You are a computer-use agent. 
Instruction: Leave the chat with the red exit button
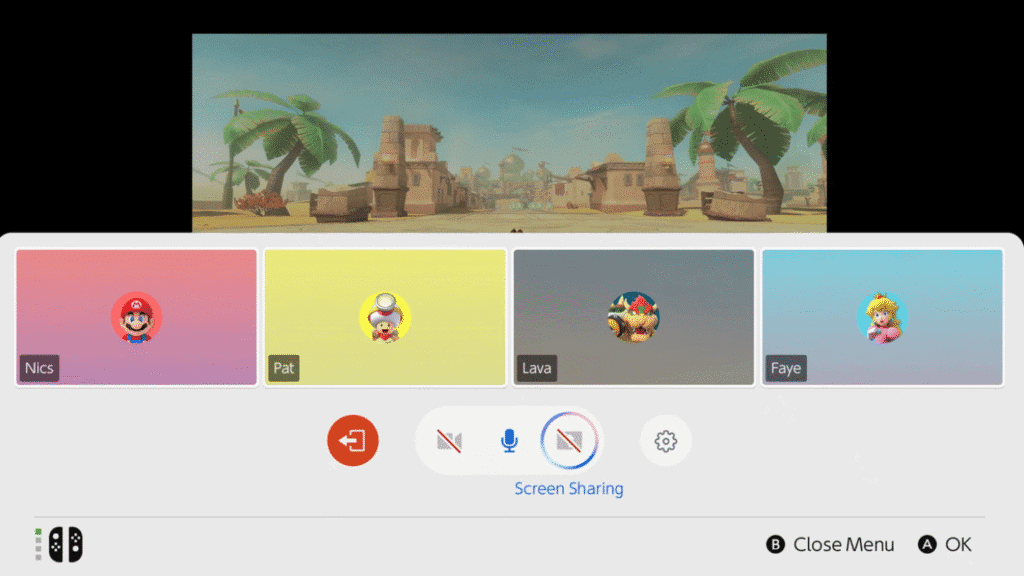[353, 441]
